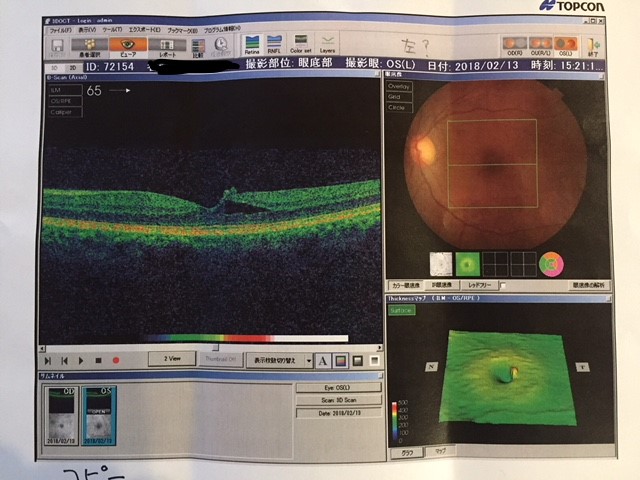Click the right arrow of B-scan scrollbar
Image resolution: width=640 pixels, height=480 pixels.
(x=380, y=348)
